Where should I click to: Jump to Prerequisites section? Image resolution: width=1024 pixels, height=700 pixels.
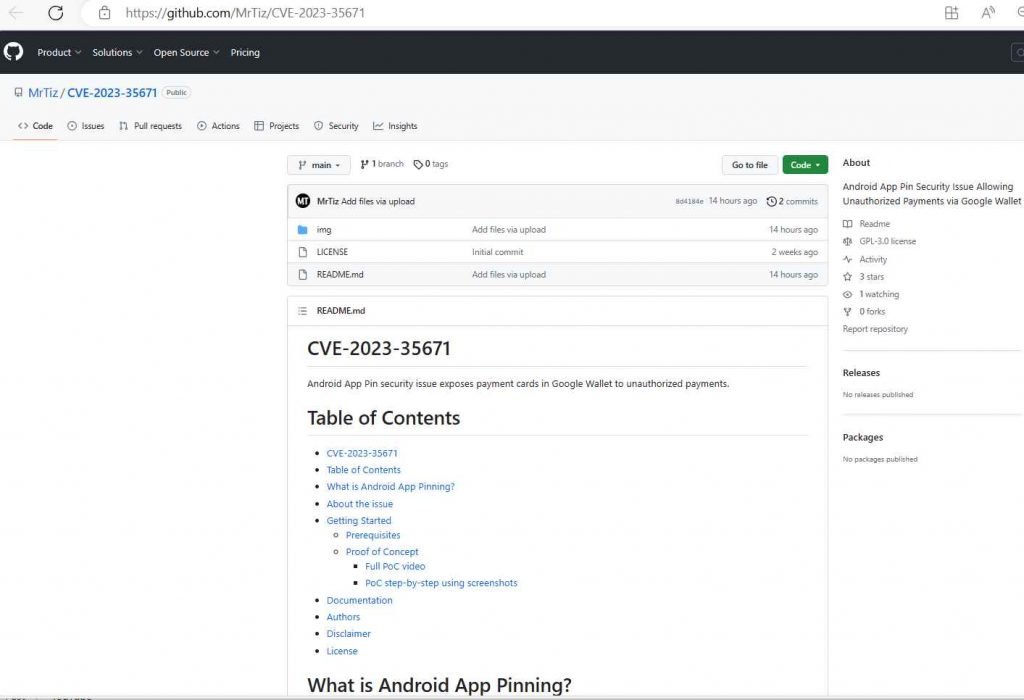373,535
